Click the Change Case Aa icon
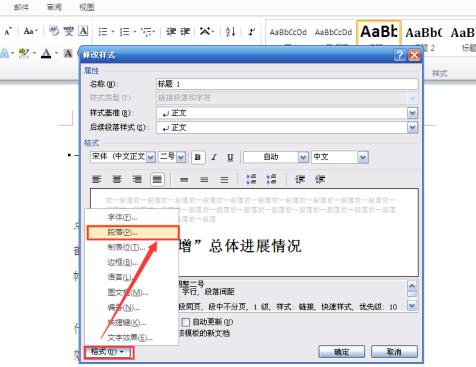The width and height of the screenshot is (476, 367). pyautogui.click(x=30, y=31)
